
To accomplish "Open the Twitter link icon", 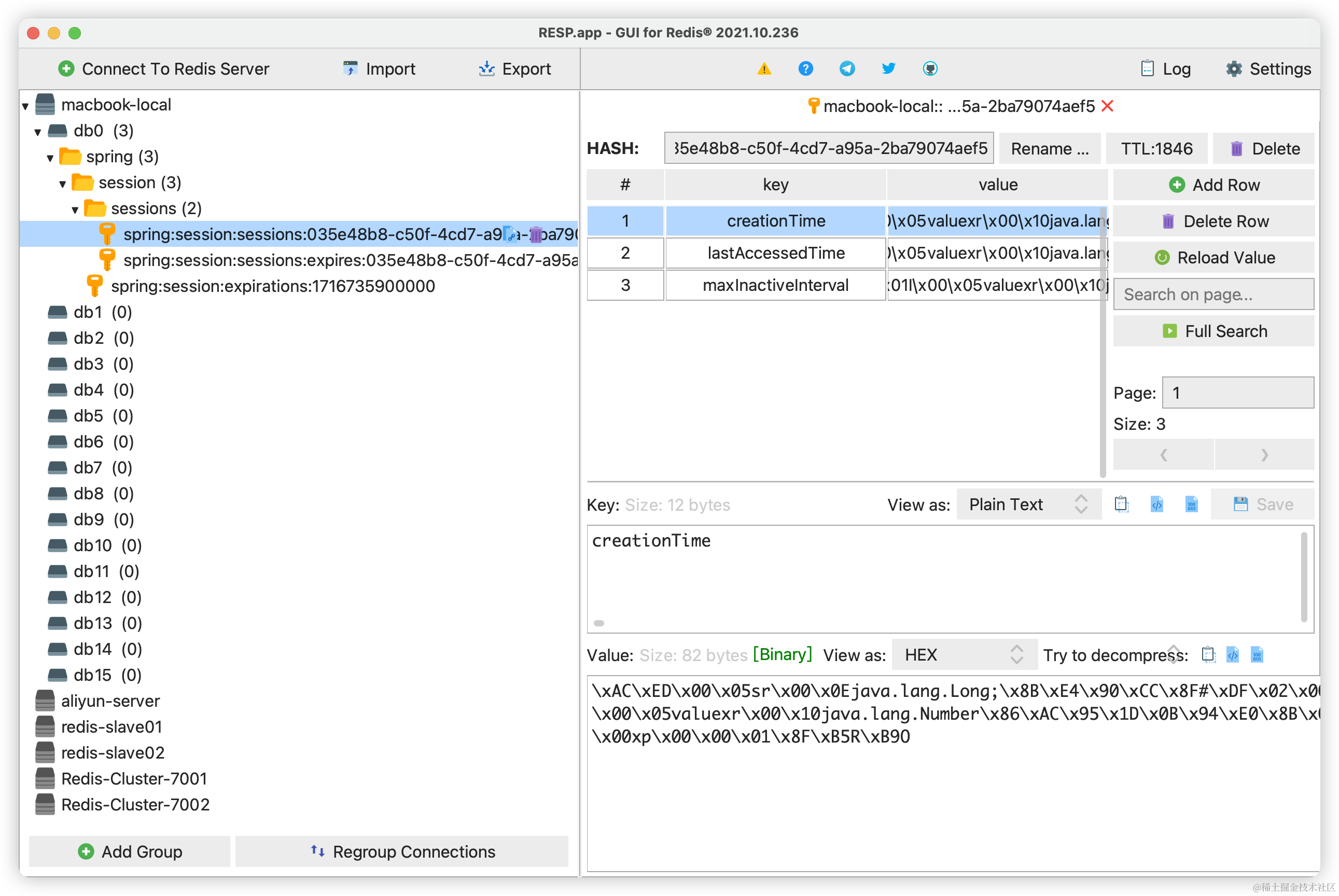I will 888,68.
